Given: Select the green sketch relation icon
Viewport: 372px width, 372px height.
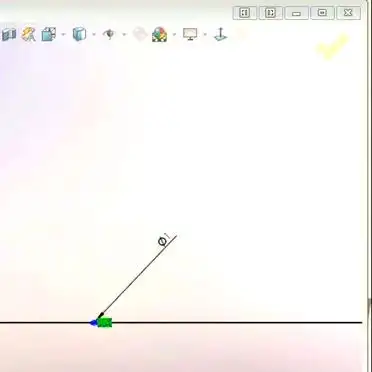Looking at the screenshot, I should click(x=105, y=323).
